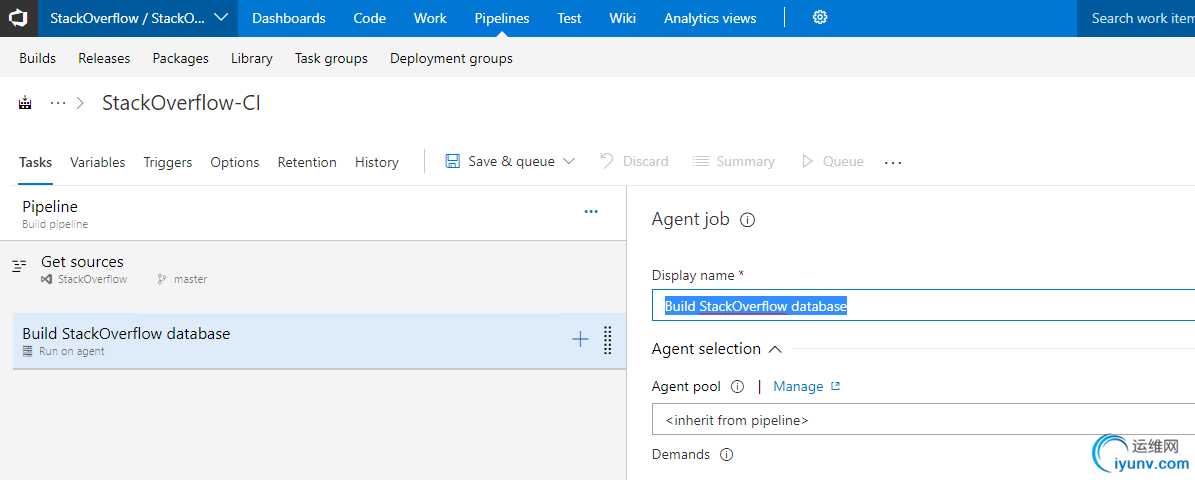Click the Summary button label
The width and height of the screenshot is (1195, 480).
pyautogui.click(x=745, y=162)
